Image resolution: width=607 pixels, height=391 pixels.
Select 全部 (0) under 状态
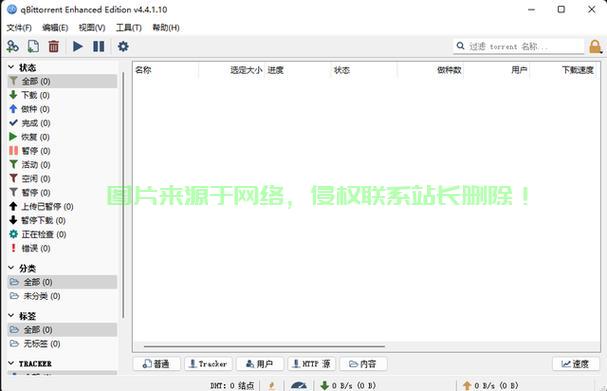point(62,81)
